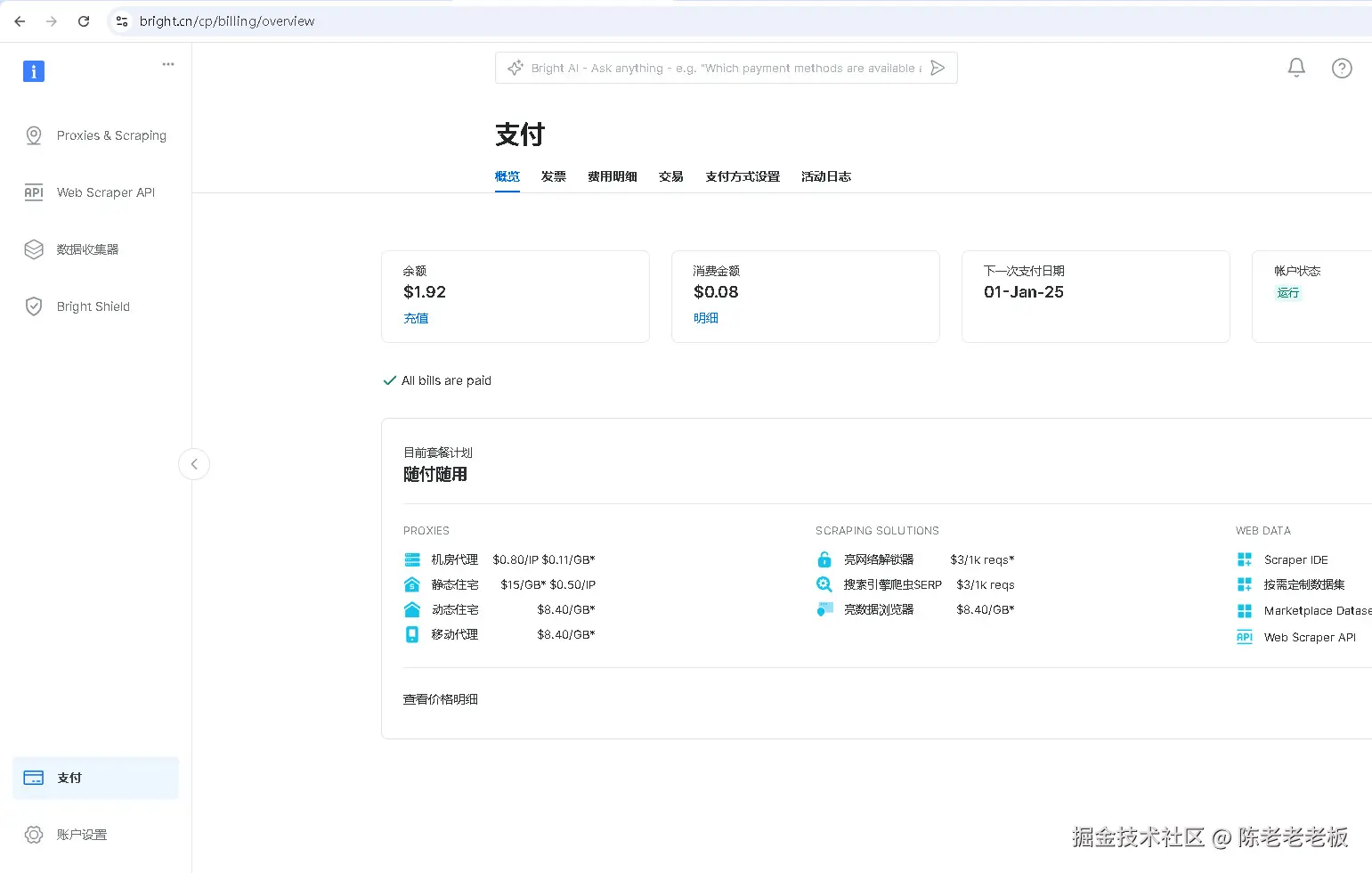Click the browser address bar URL
Screen dimensions: 1372x873
coord(227,21)
